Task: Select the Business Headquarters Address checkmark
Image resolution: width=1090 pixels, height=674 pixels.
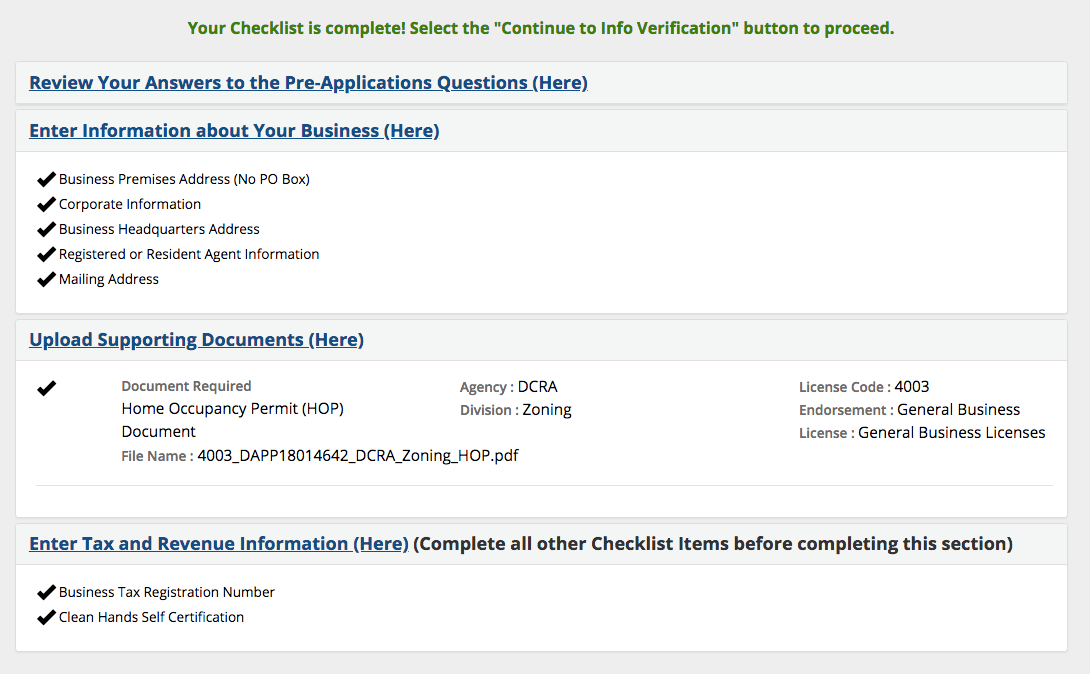Action: (x=46, y=228)
